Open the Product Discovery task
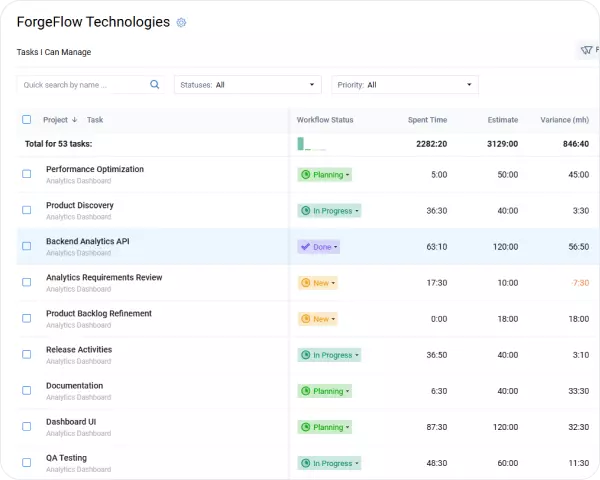600x480 pixels. point(80,205)
